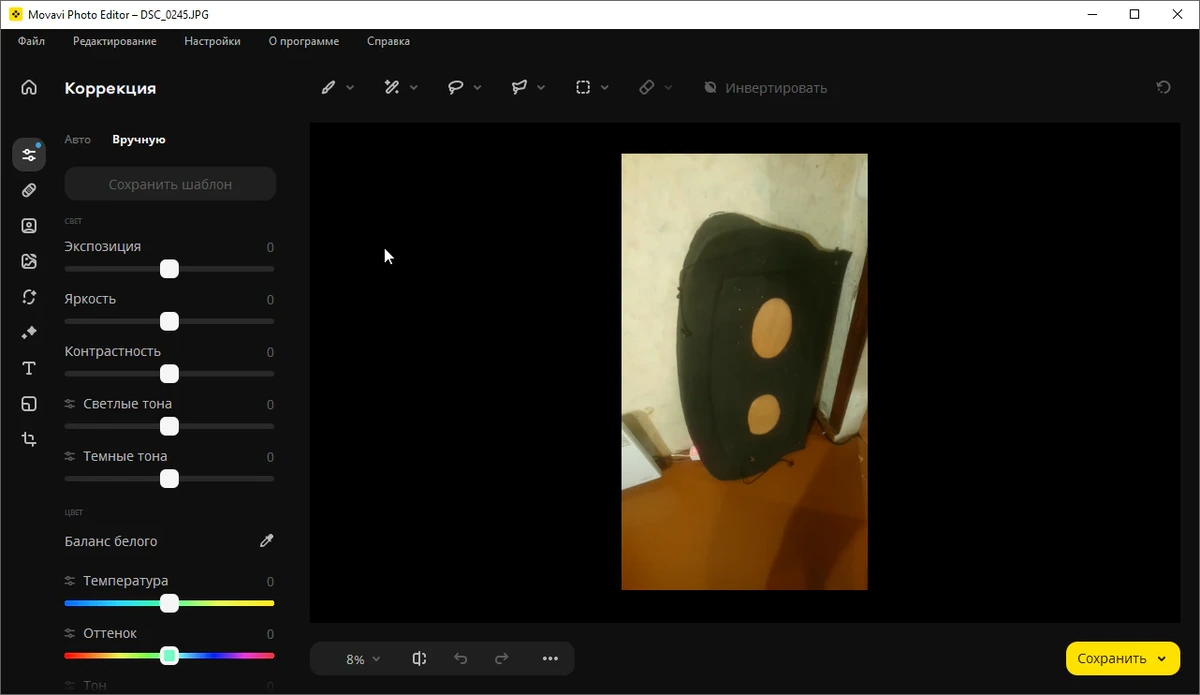Click the Экспозиция value field showing 0
Viewport: 1200px width, 695px height.
(x=269, y=247)
